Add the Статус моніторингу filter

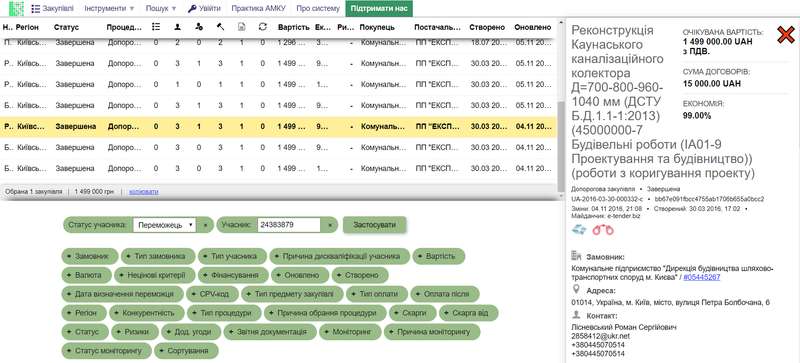[106, 351]
